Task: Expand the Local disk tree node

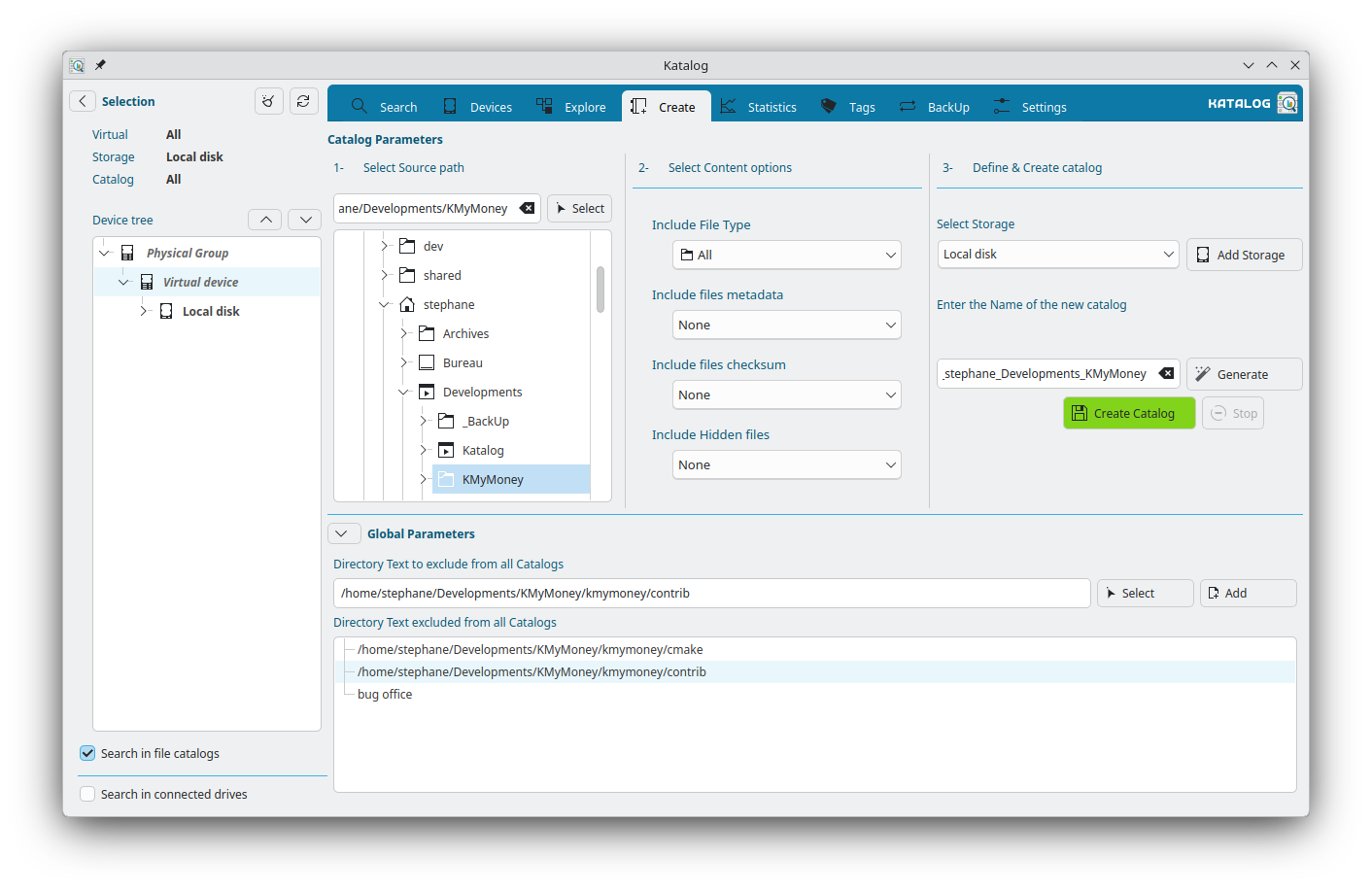Action: [143, 310]
